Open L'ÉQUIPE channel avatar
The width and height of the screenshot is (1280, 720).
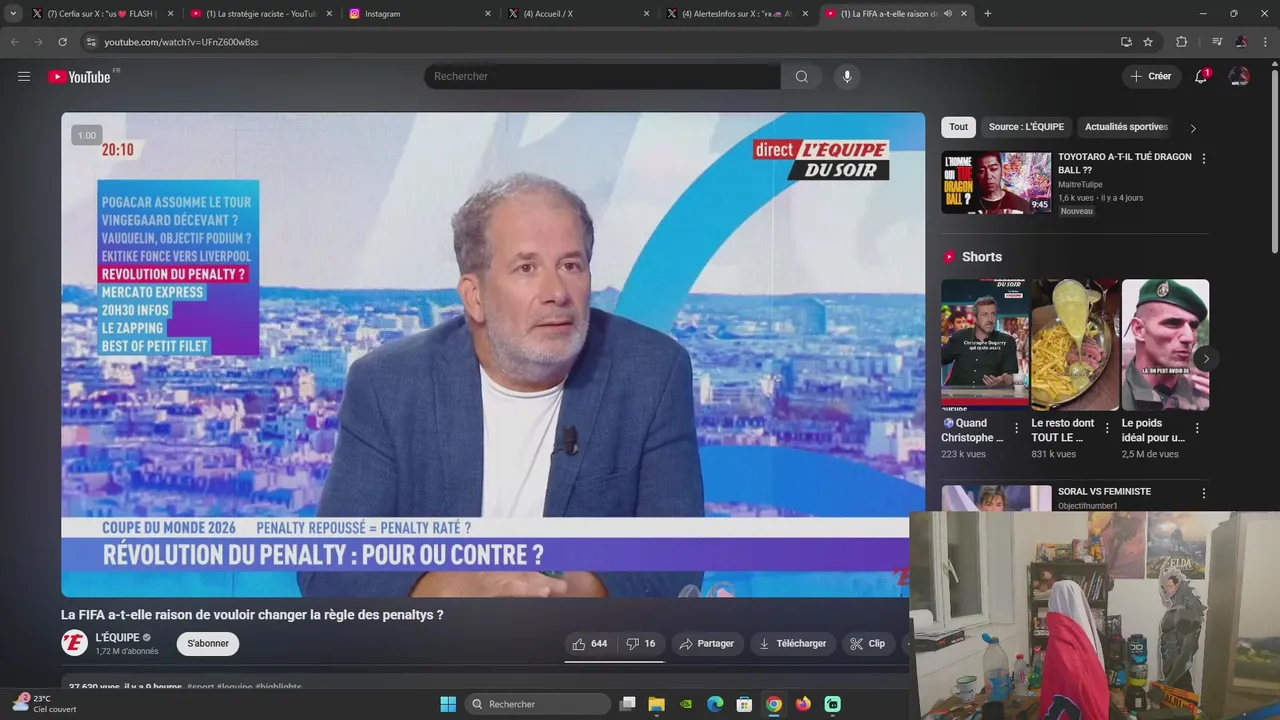(x=75, y=643)
